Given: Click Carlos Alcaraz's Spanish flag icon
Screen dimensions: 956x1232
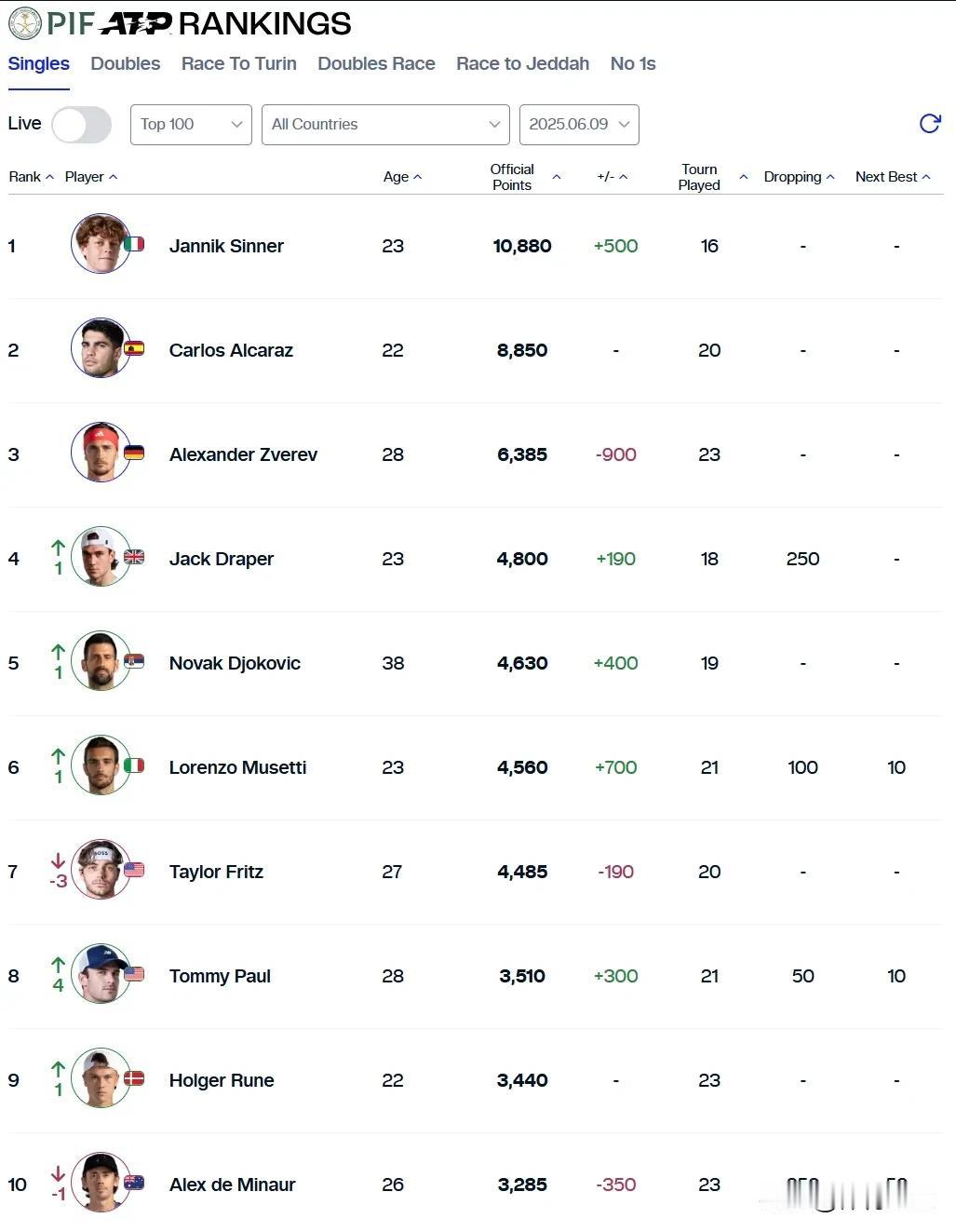Looking at the screenshot, I should click(x=134, y=348).
